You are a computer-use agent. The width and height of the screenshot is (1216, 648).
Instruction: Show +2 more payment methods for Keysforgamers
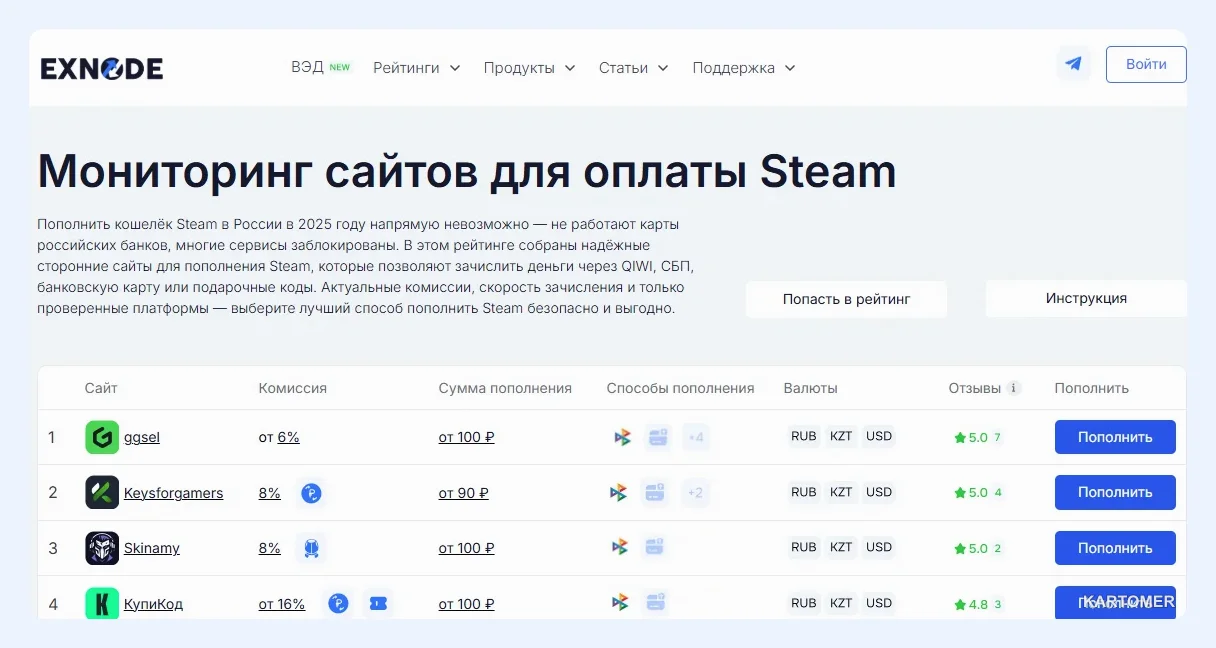[x=696, y=492]
